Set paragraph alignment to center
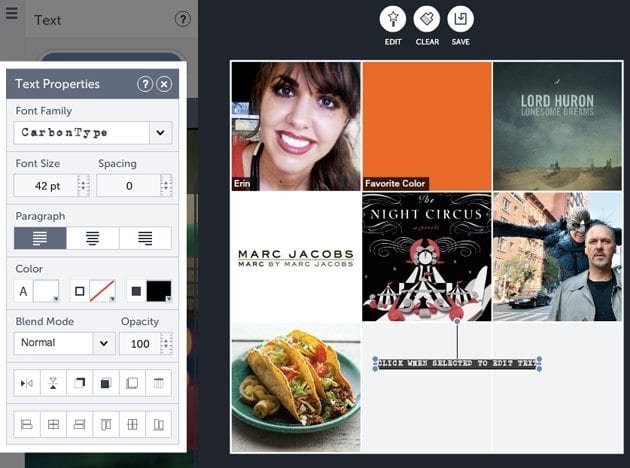 tap(93, 238)
